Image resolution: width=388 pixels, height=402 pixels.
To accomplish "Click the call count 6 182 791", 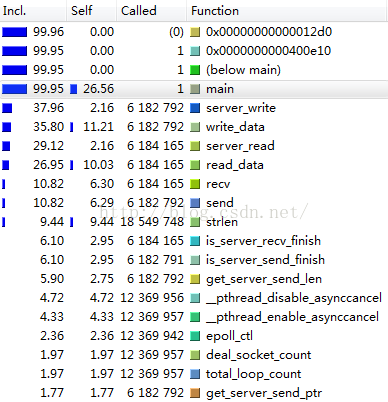I will coord(155,260).
